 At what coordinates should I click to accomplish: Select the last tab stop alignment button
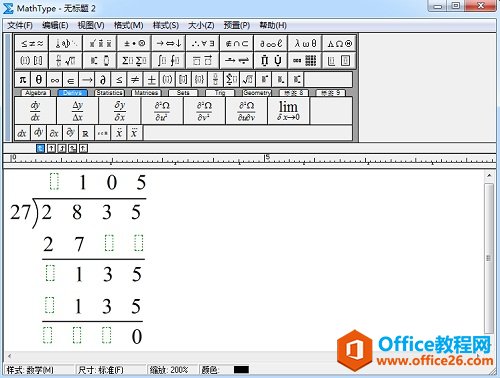pos(83,148)
